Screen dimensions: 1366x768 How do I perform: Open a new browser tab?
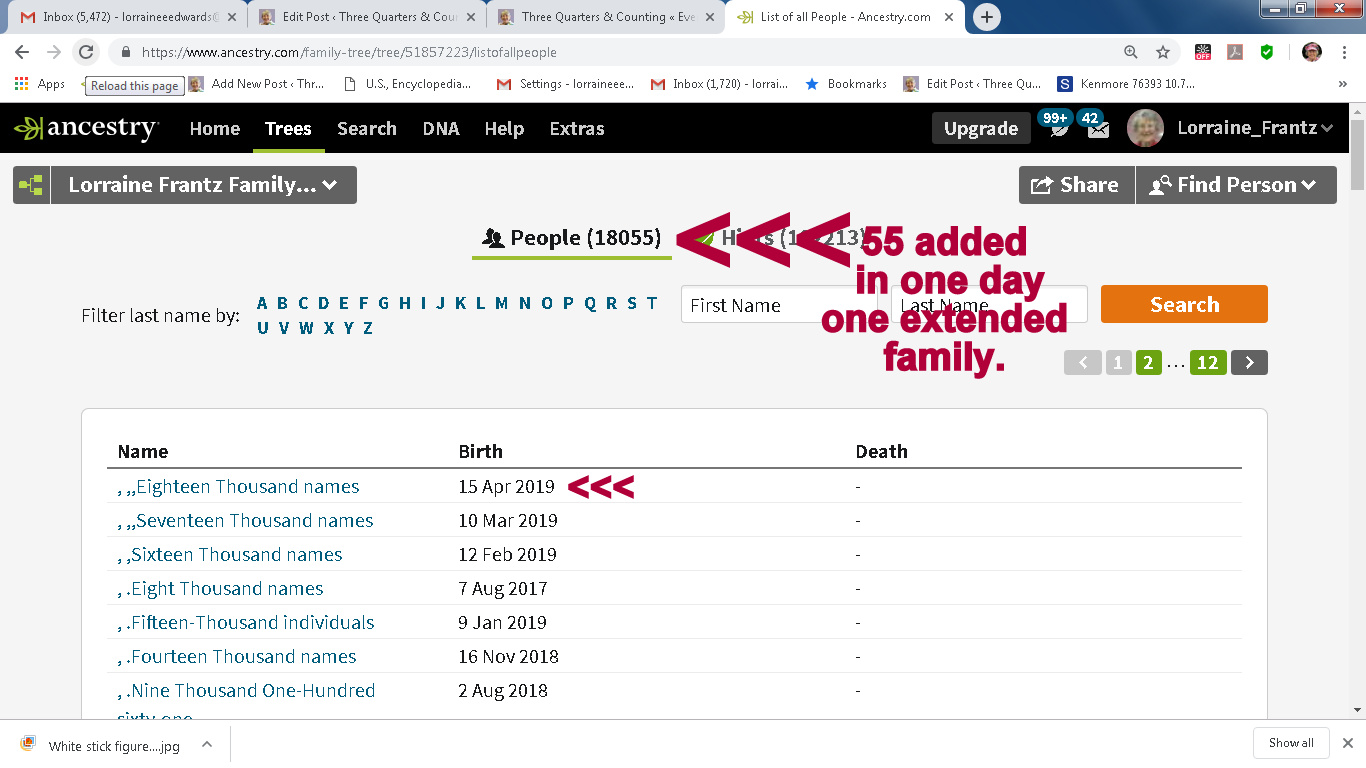(x=986, y=17)
